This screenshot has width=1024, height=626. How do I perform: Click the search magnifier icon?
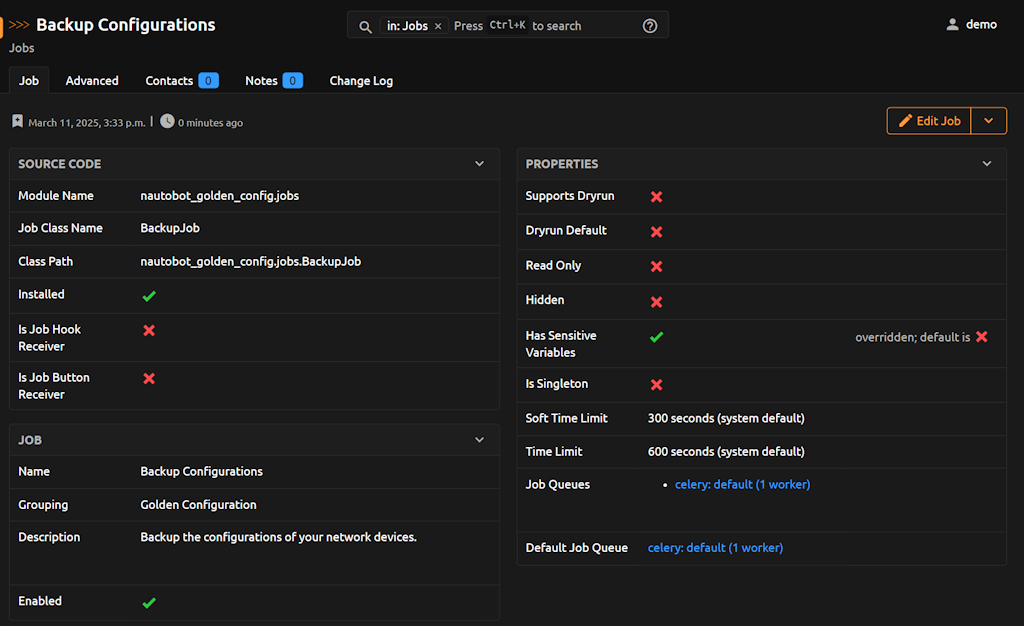(365, 26)
